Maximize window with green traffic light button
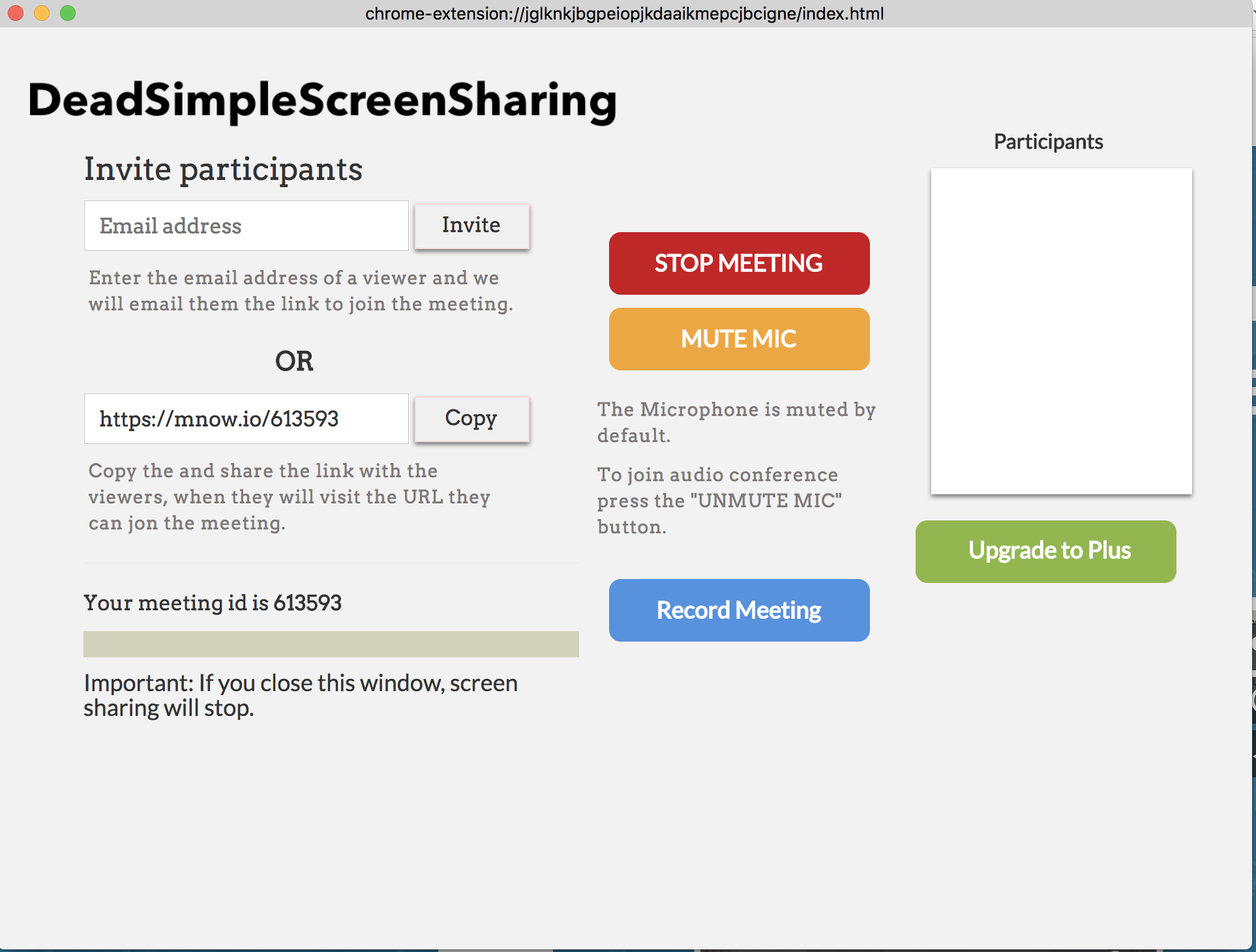 pyautogui.click(x=68, y=13)
